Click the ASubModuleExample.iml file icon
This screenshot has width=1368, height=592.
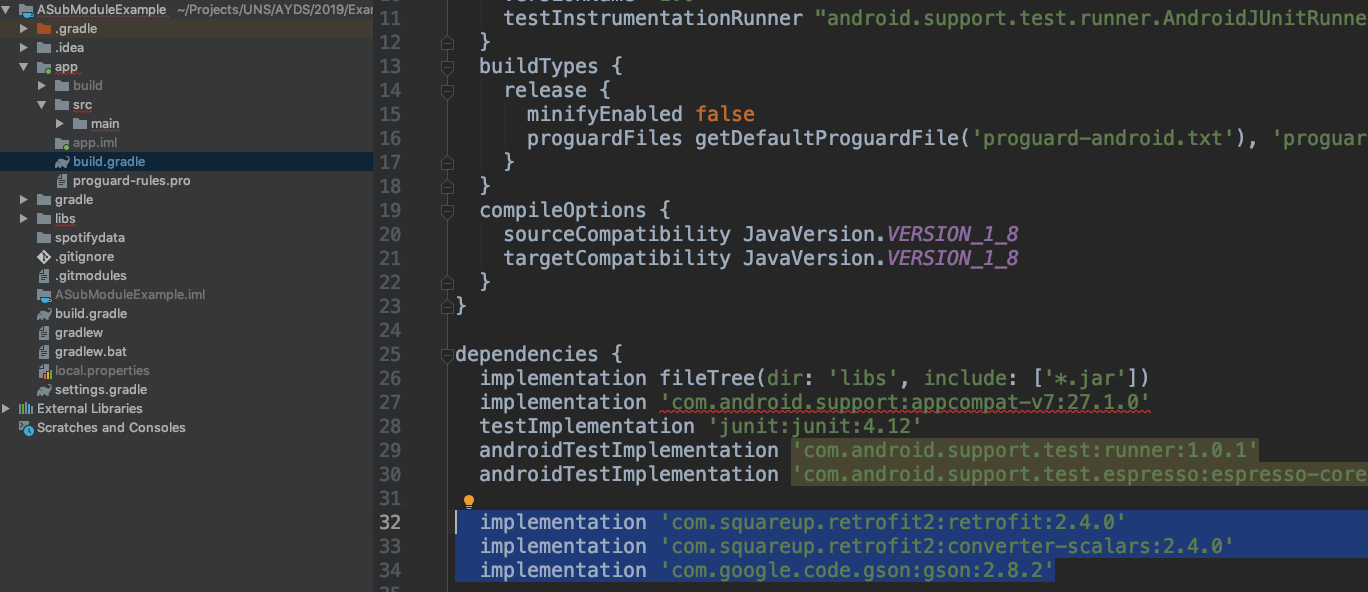[x=44, y=295]
